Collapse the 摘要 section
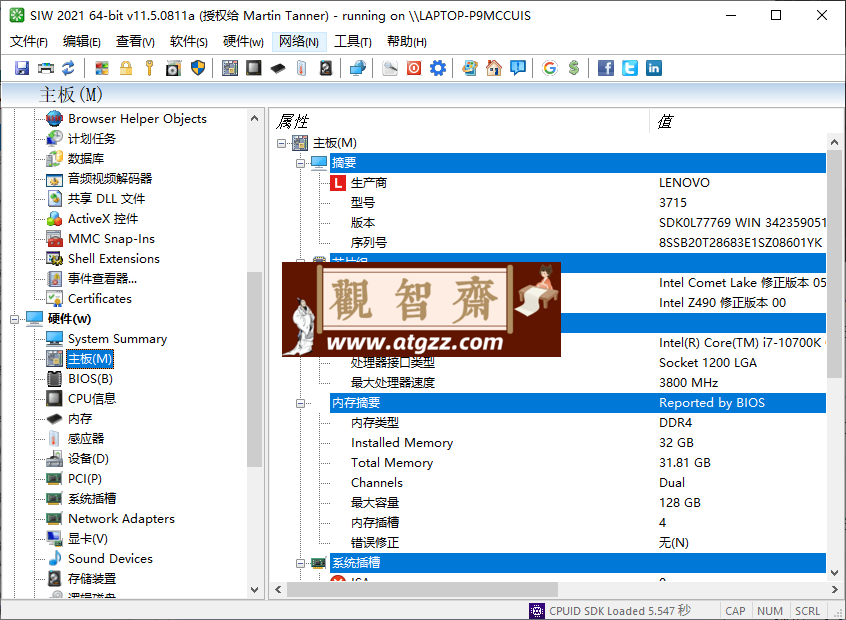Image resolution: width=846 pixels, height=620 pixels. click(301, 163)
